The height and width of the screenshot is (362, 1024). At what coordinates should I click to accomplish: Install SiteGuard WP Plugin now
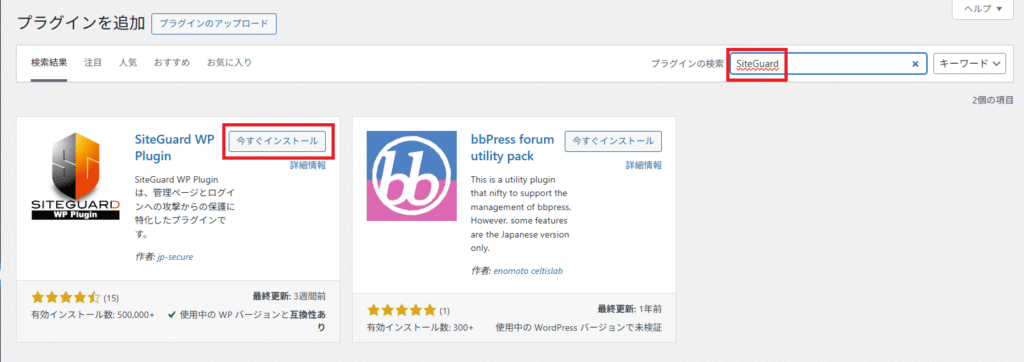coord(278,140)
